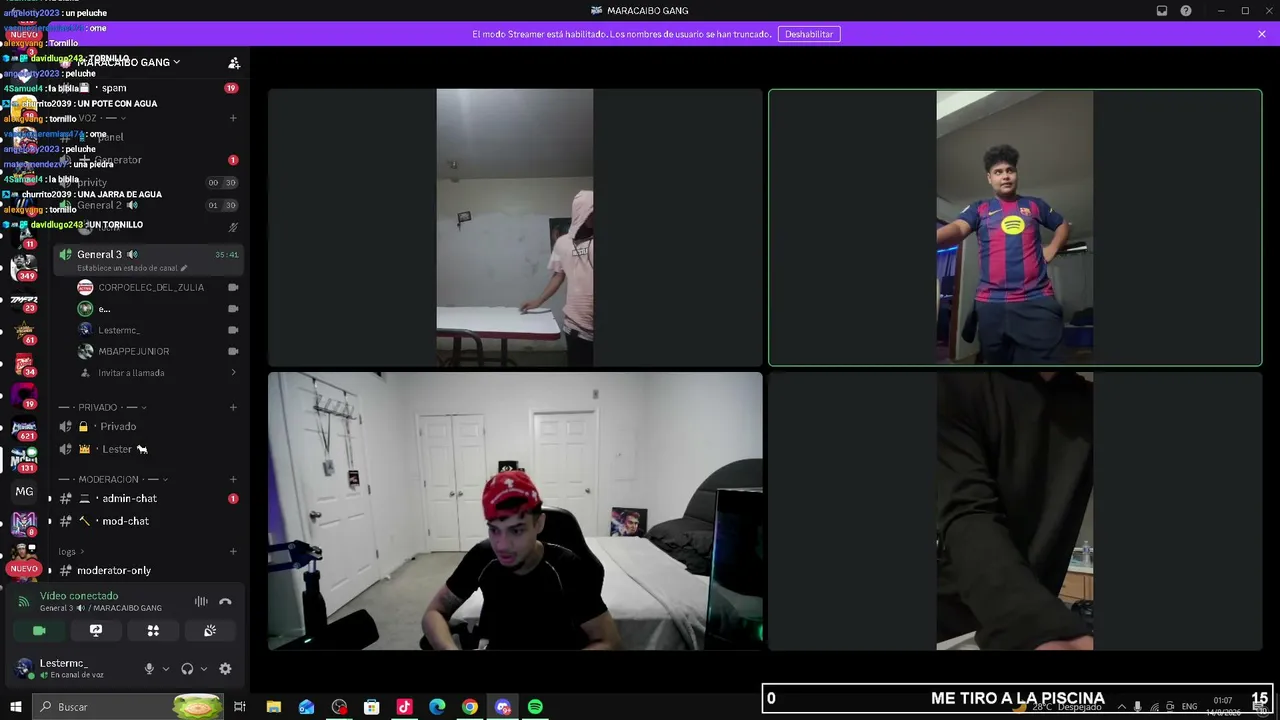
Task: Create channel in the VOZ category
Action: (233, 118)
